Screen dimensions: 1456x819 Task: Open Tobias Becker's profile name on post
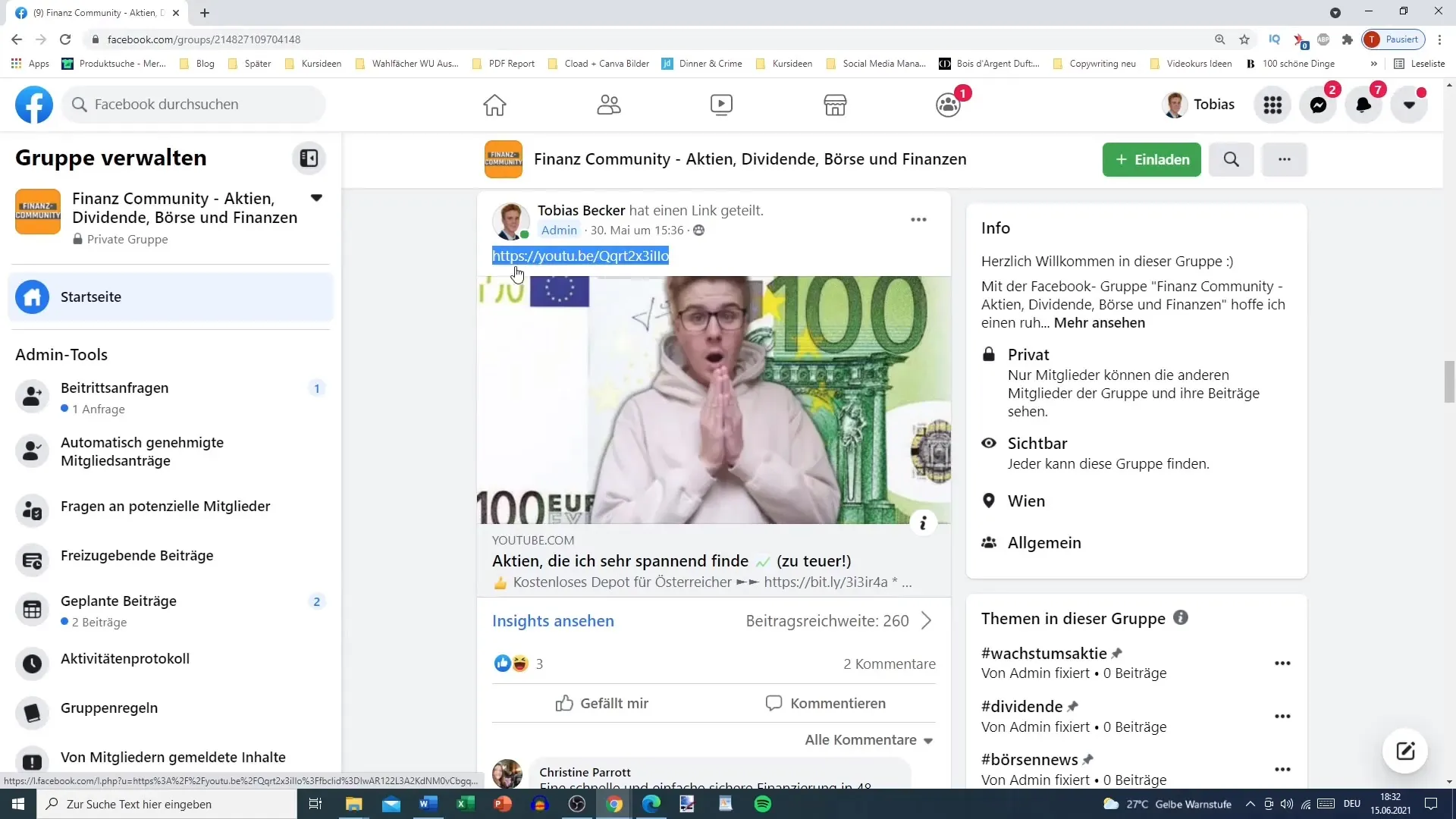tap(581, 211)
